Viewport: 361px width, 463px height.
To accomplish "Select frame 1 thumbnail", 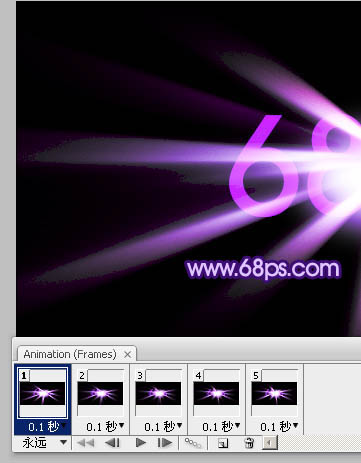I will 42,393.
